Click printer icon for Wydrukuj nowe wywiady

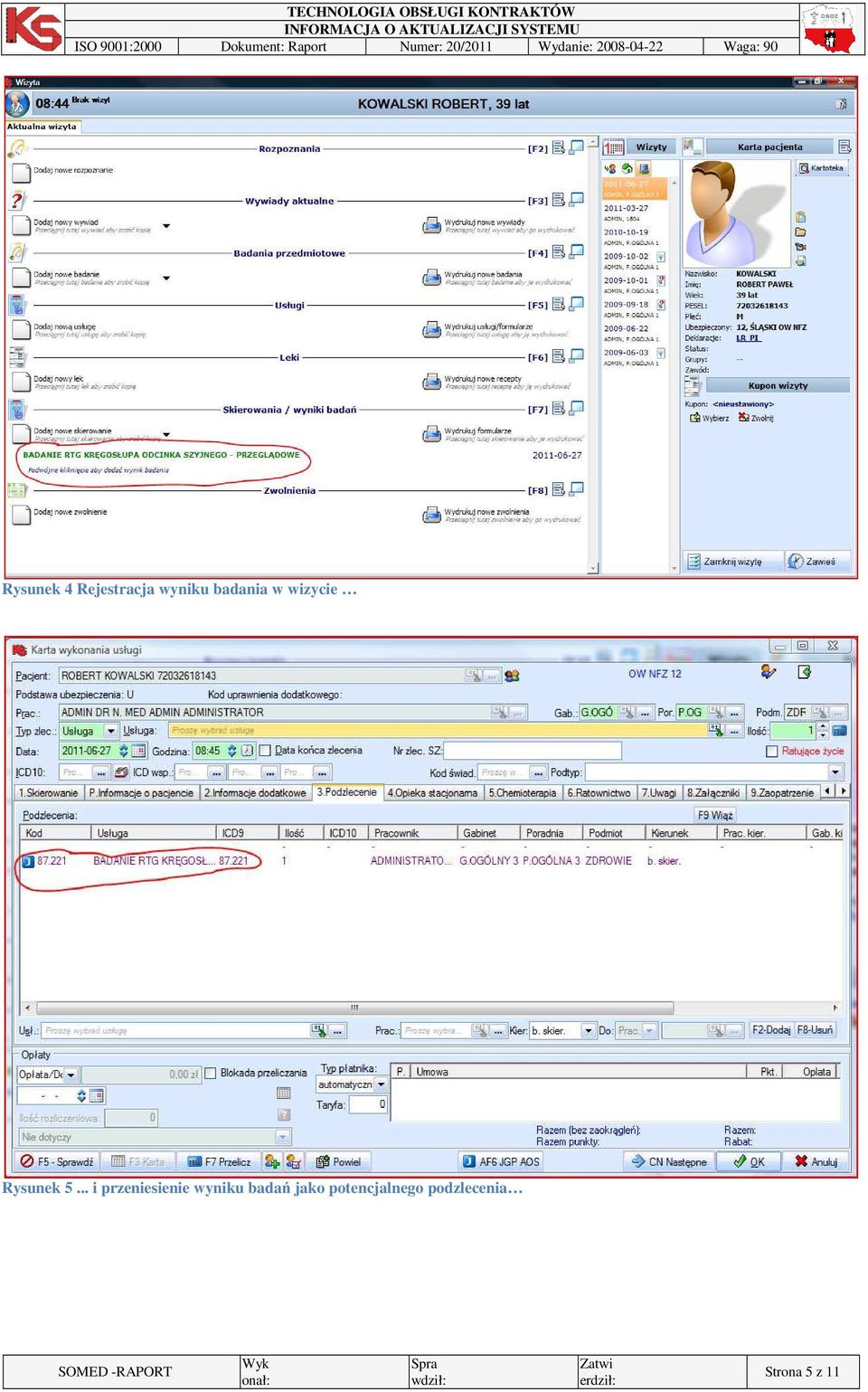click(432, 225)
